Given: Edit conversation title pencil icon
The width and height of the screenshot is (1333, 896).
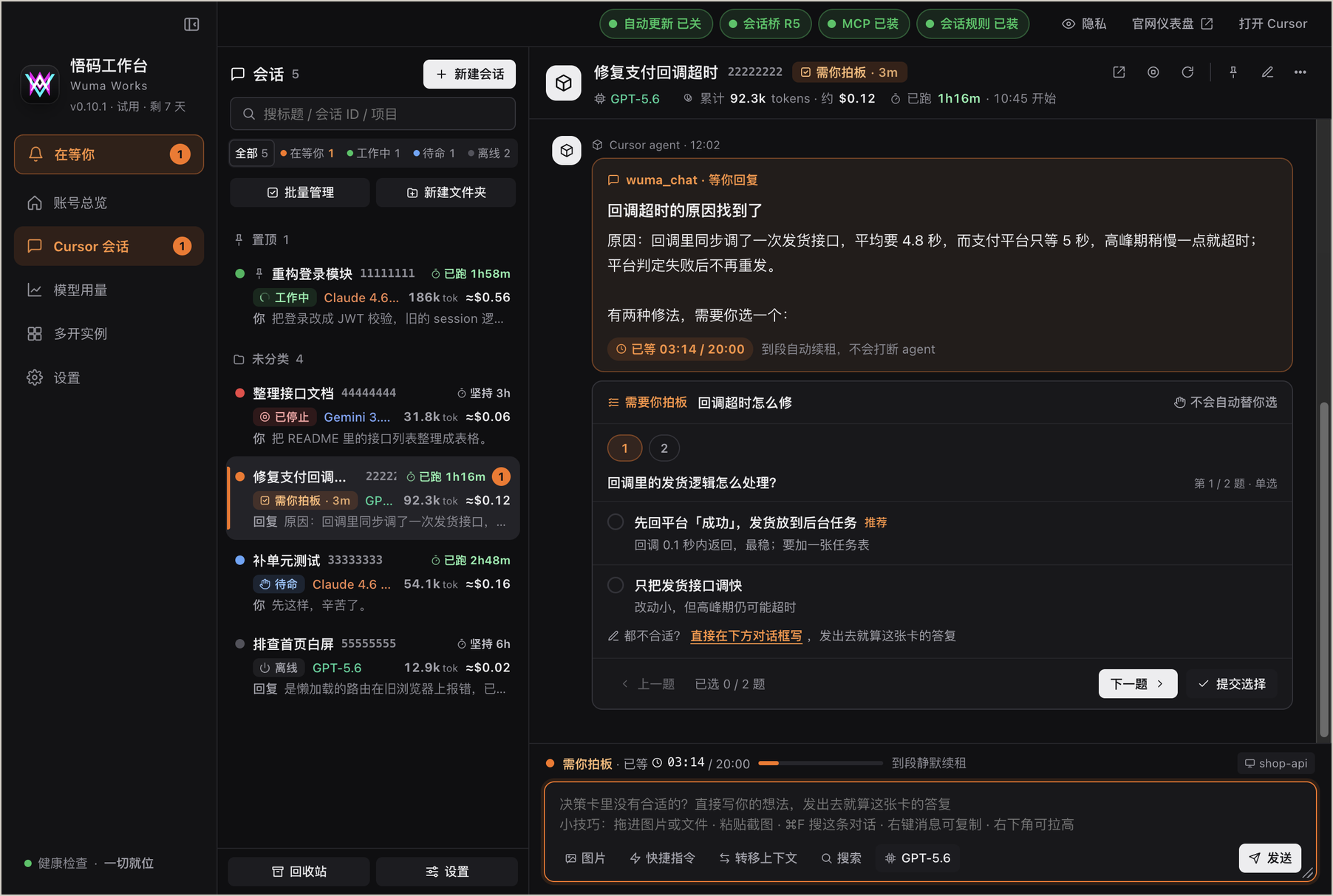Looking at the screenshot, I should coord(1267,72).
